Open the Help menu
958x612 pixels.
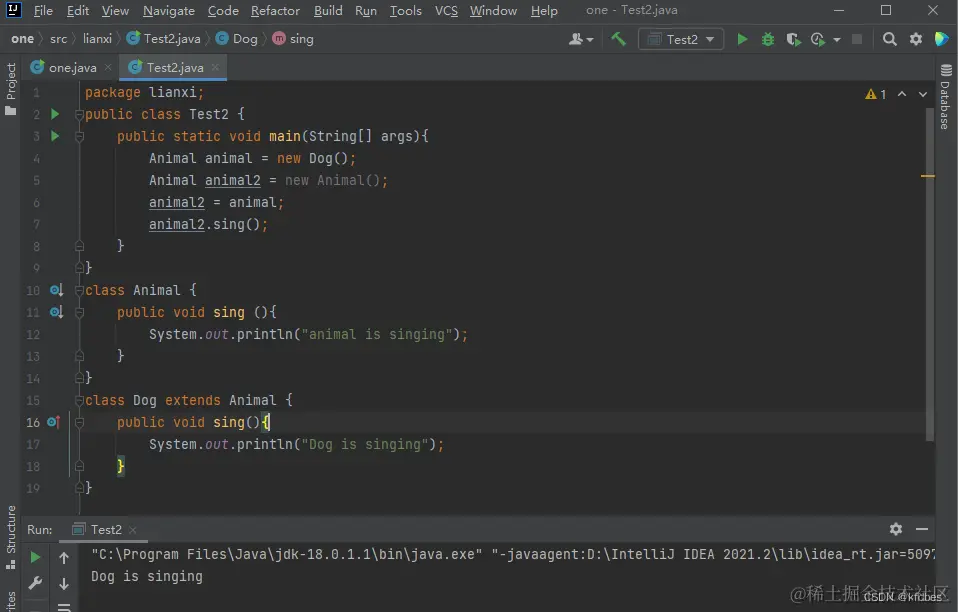click(544, 10)
